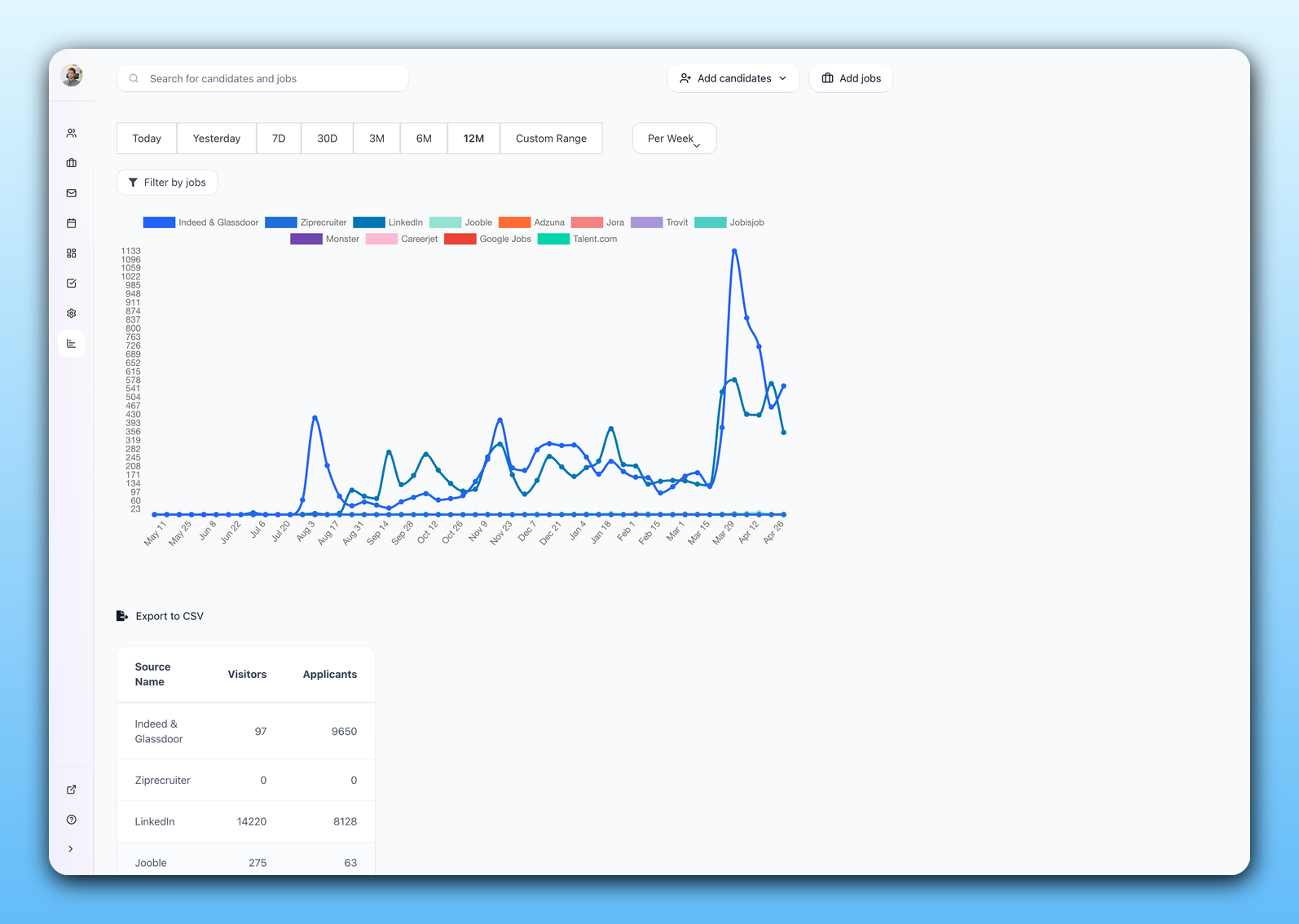The width and height of the screenshot is (1299, 924).
Task: Expand the sidebar with the chevron arrow
Action: coord(72,849)
